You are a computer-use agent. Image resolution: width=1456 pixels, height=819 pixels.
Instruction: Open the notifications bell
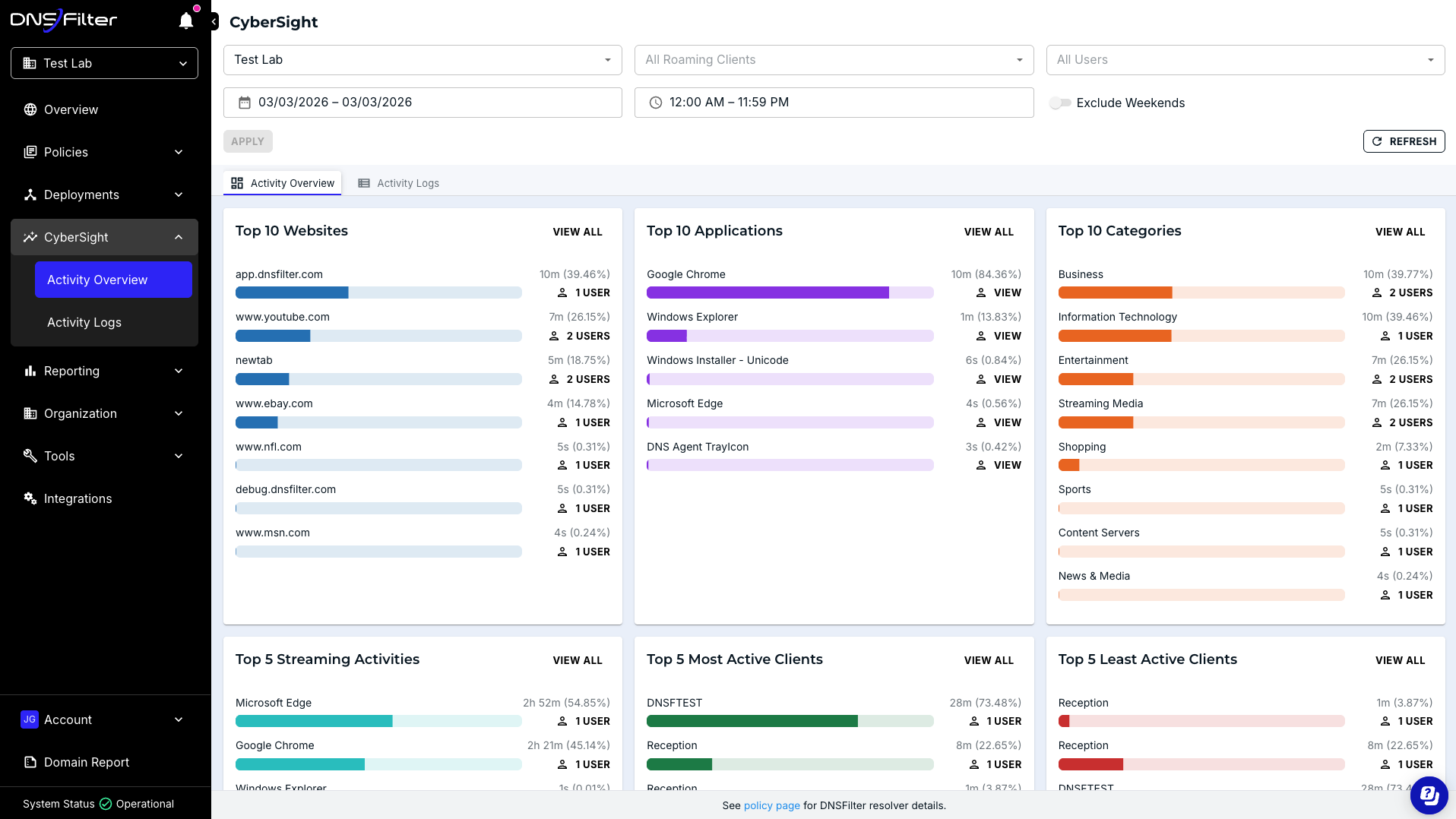(186, 21)
